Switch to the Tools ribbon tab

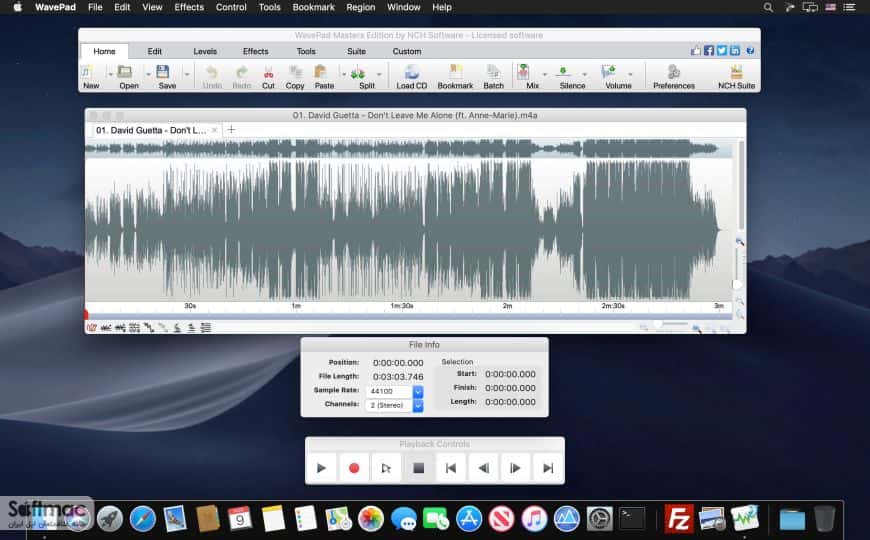pyautogui.click(x=306, y=51)
